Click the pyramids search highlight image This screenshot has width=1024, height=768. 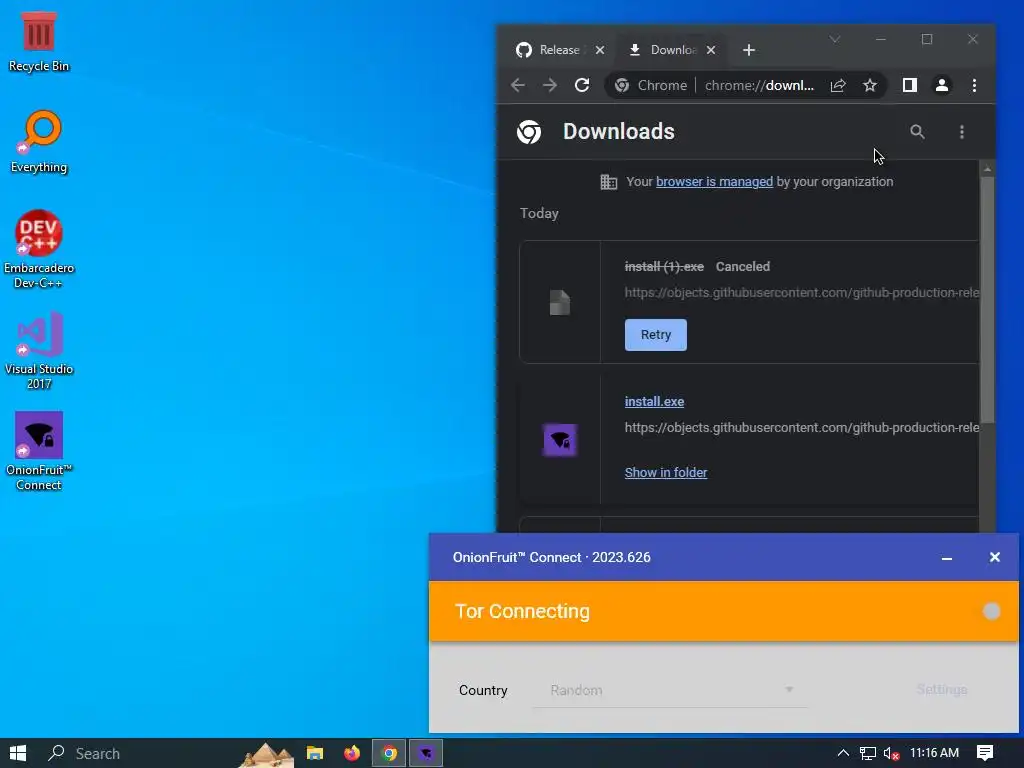click(x=266, y=754)
